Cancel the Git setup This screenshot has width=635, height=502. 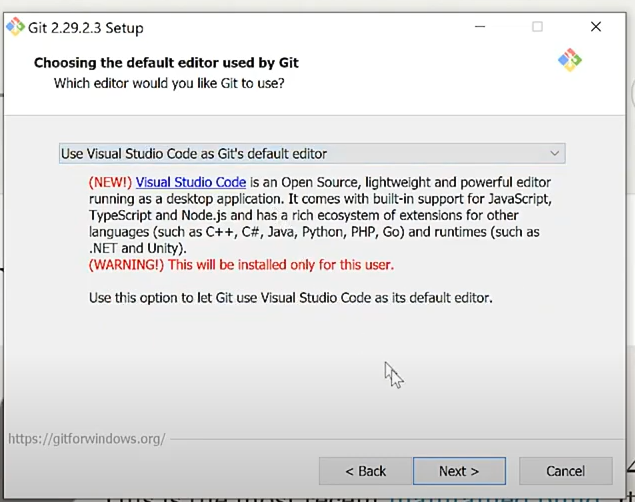click(565, 471)
